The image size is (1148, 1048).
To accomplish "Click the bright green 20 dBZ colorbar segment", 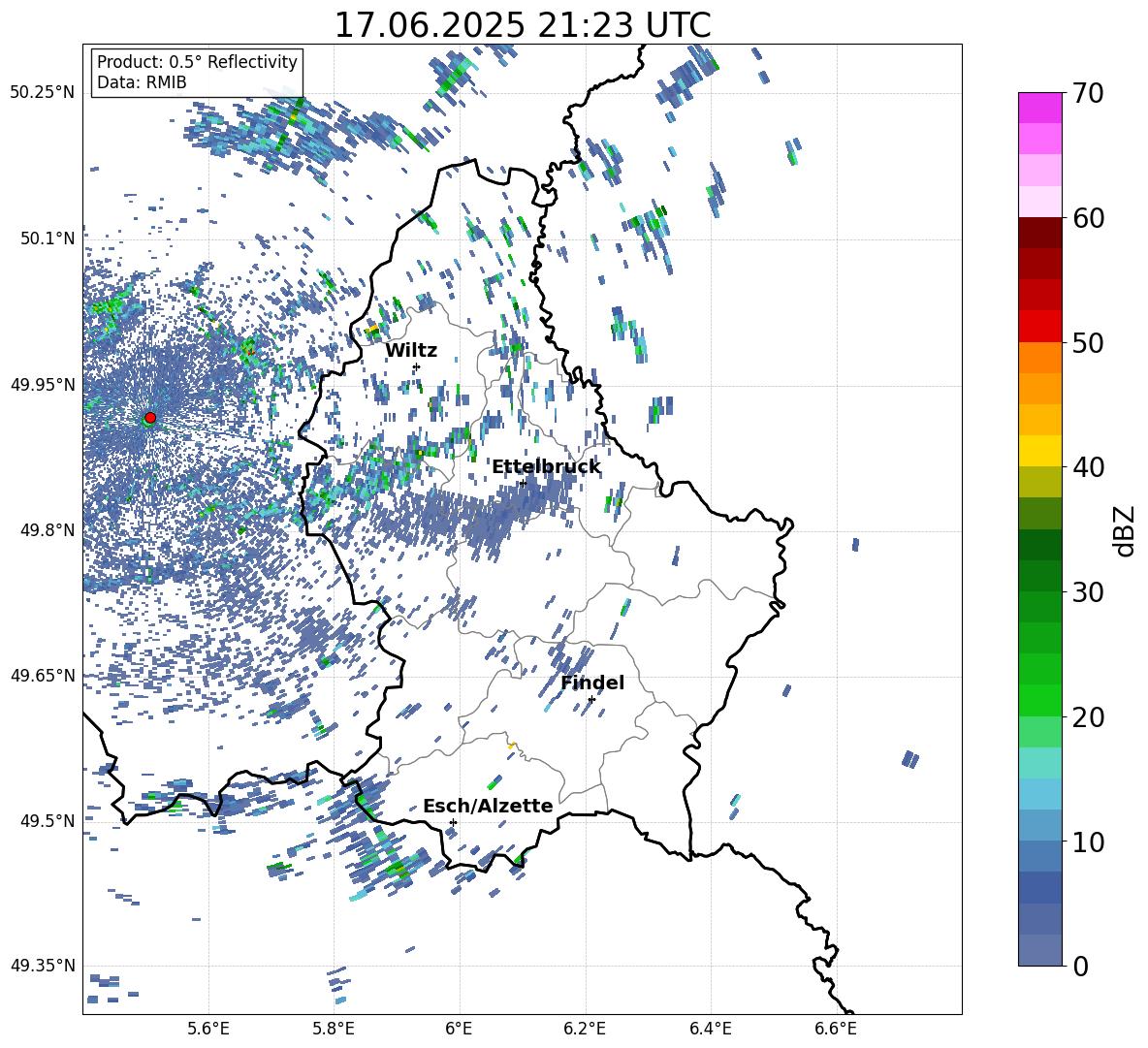I will (1040, 700).
